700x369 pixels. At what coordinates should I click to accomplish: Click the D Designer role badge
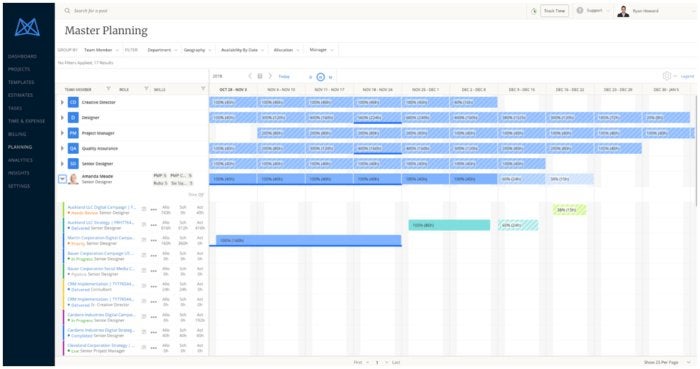(x=73, y=117)
